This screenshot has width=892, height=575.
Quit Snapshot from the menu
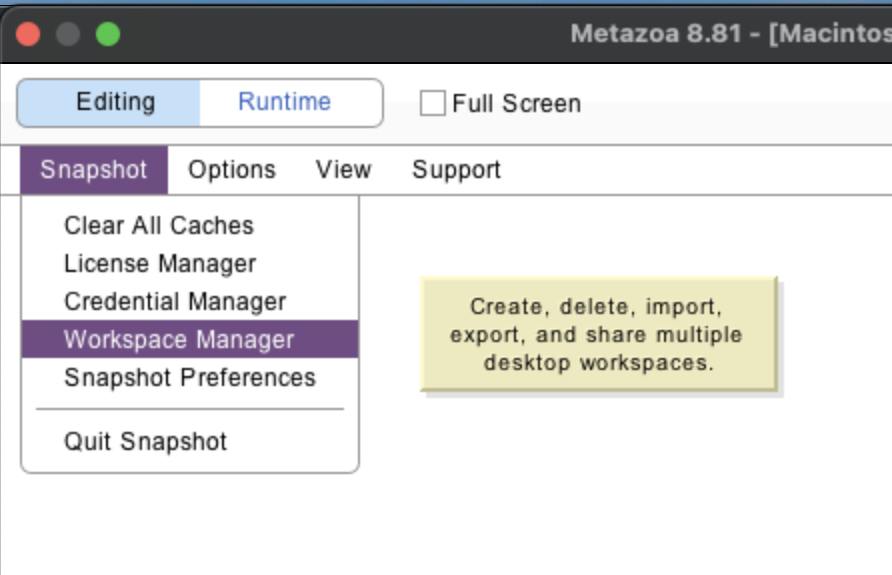click(x=145, y=442)
